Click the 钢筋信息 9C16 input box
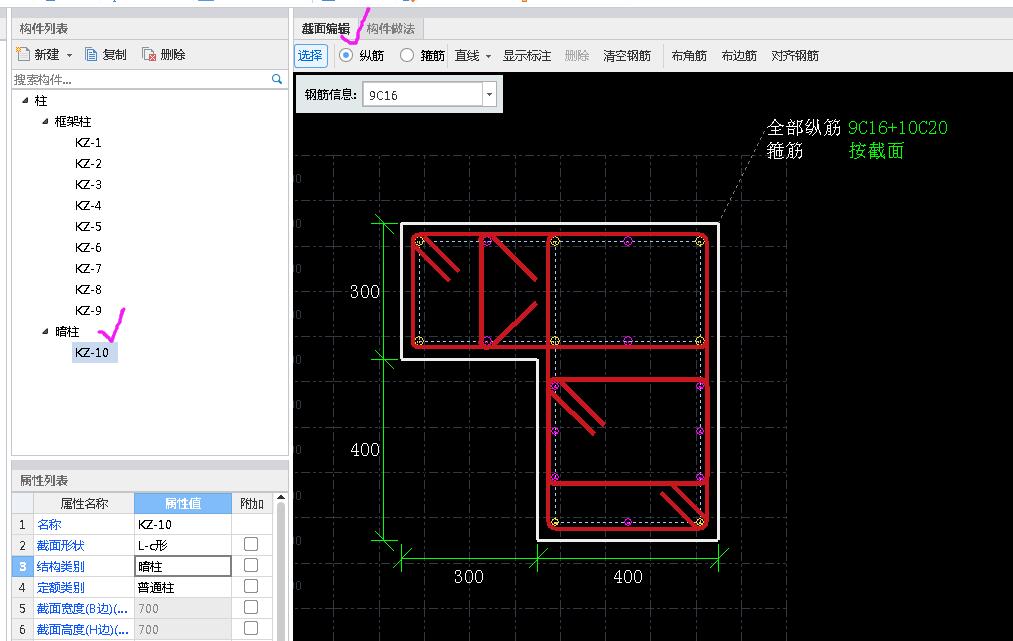 (423, 94)
